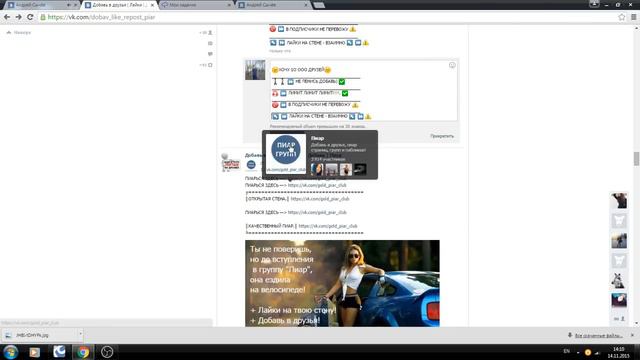Image resolution: width=640 pixels, height=360 pixels.
Task: Switch to the 'Мои задания' tab
Action: tap(194, 5)
